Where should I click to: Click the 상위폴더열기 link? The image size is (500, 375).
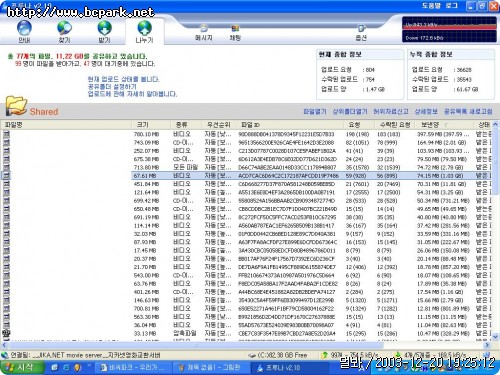[350, 111]
